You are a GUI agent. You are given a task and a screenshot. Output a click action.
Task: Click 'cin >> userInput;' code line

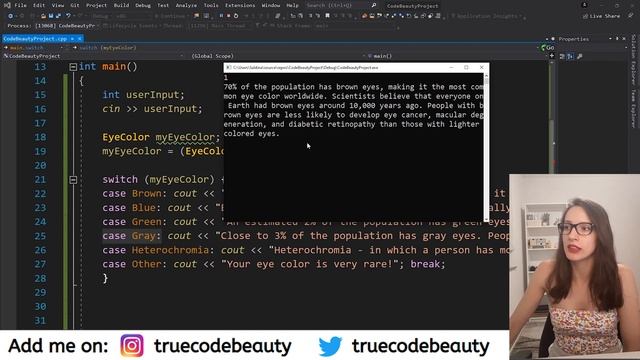[x=152, y=109]
